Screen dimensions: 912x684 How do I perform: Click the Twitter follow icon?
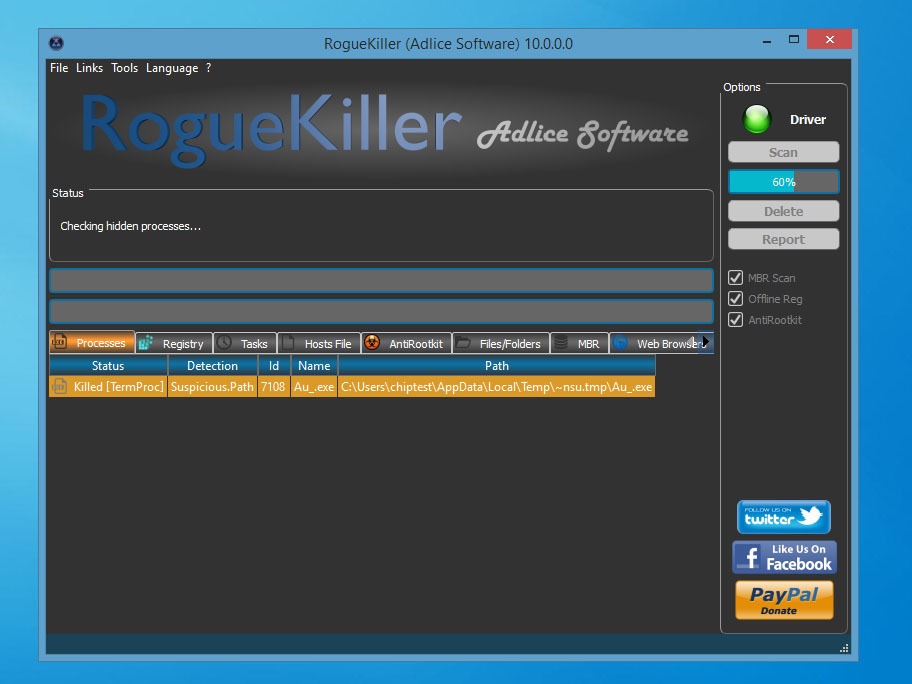pos(783,517)
